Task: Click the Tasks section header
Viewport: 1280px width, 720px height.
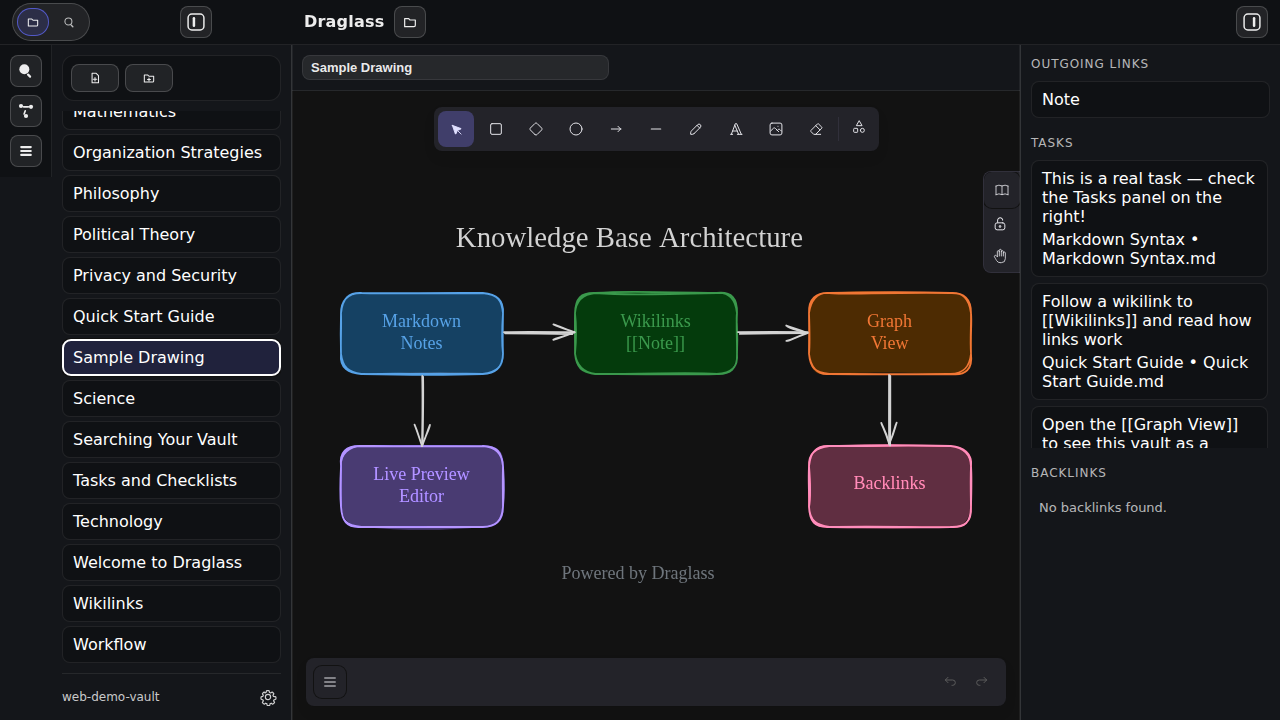Action: (x=1052, y=143)
